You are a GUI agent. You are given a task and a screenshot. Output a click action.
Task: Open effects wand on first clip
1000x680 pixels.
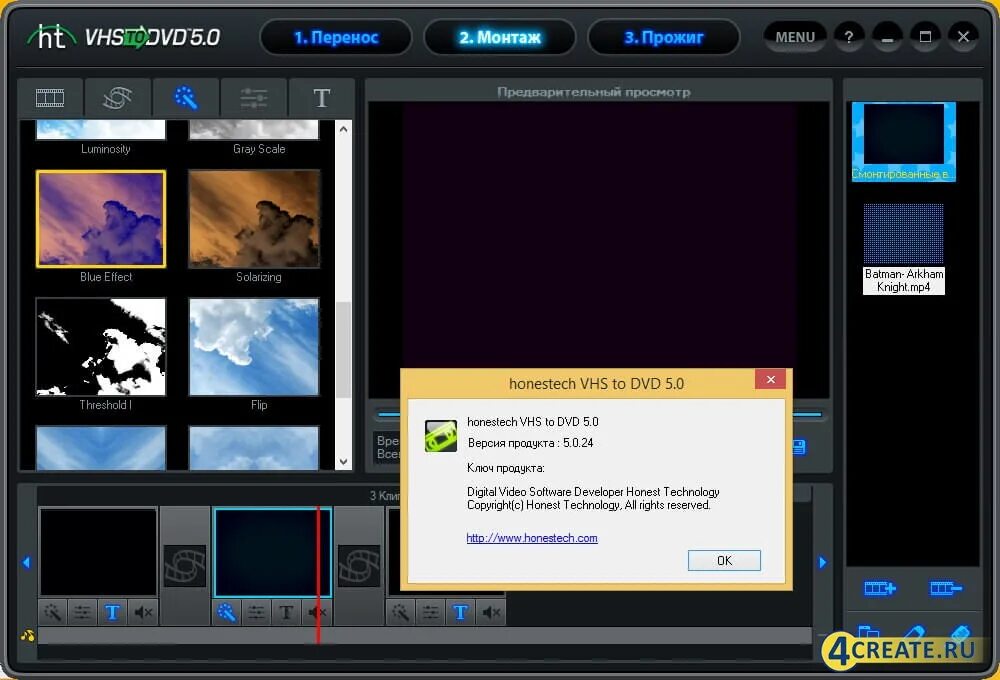coord(53,613)
